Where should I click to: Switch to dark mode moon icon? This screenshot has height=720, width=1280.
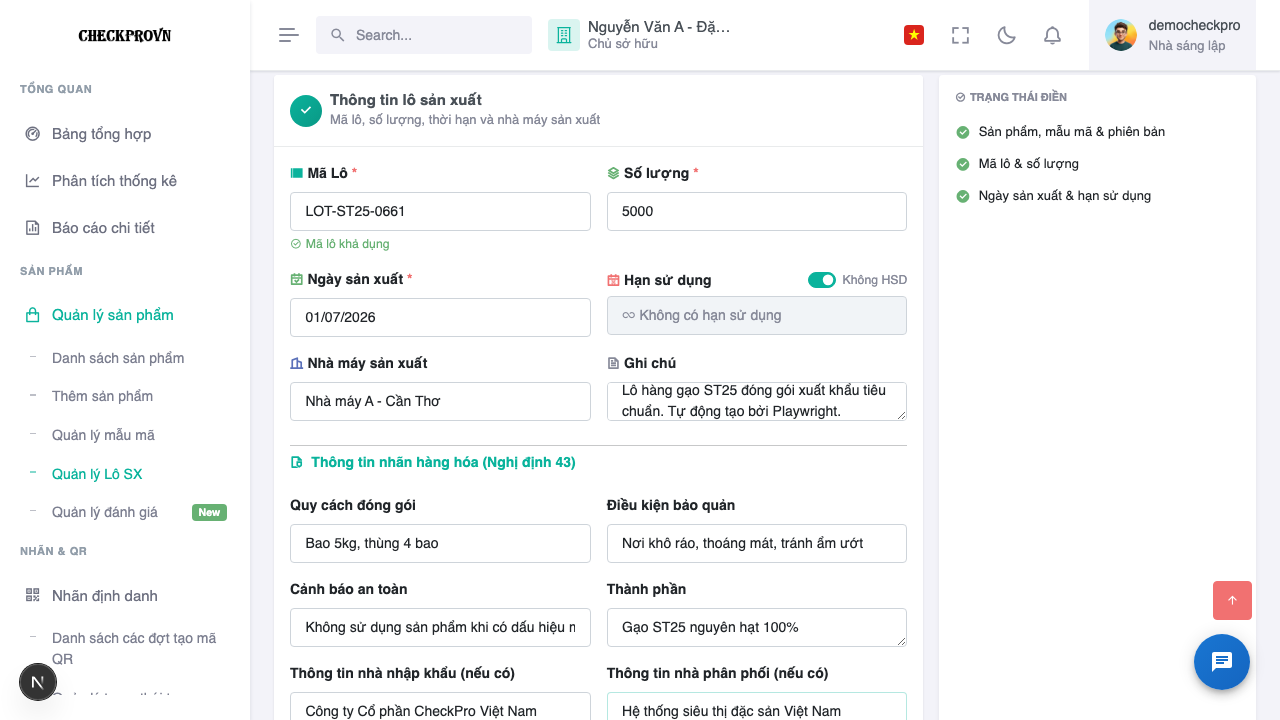coord(1007,35)
